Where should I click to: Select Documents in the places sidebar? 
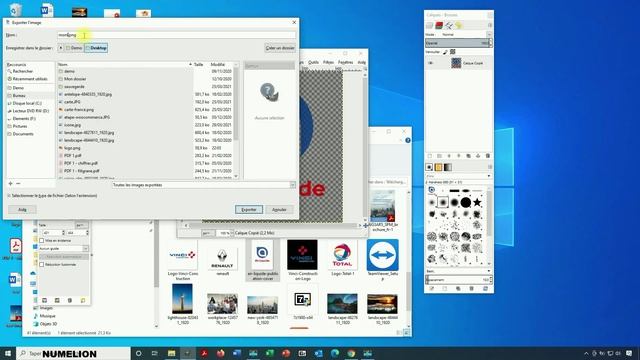point(23,134)
